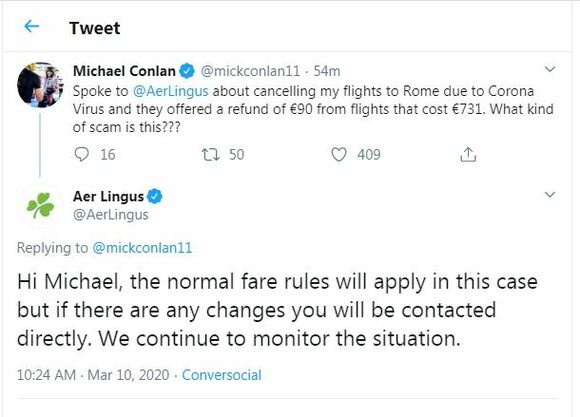Image resolution: width=580 pixels, height=417 pixels.
Task: Click the @AerLingus handle under account name
Action: 111,215
